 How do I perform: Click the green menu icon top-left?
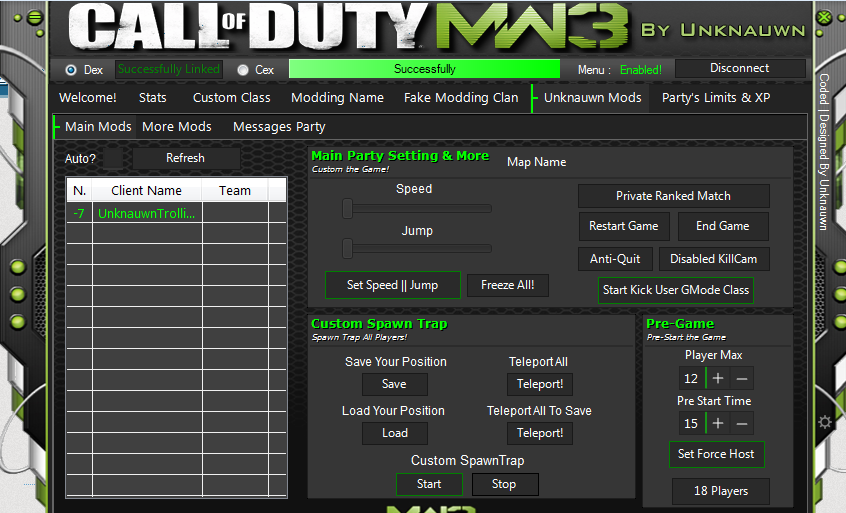click(x=35, y=18)
